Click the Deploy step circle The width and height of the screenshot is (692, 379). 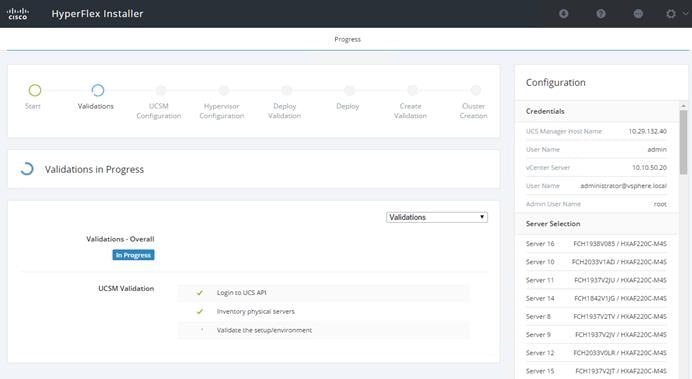350,90
